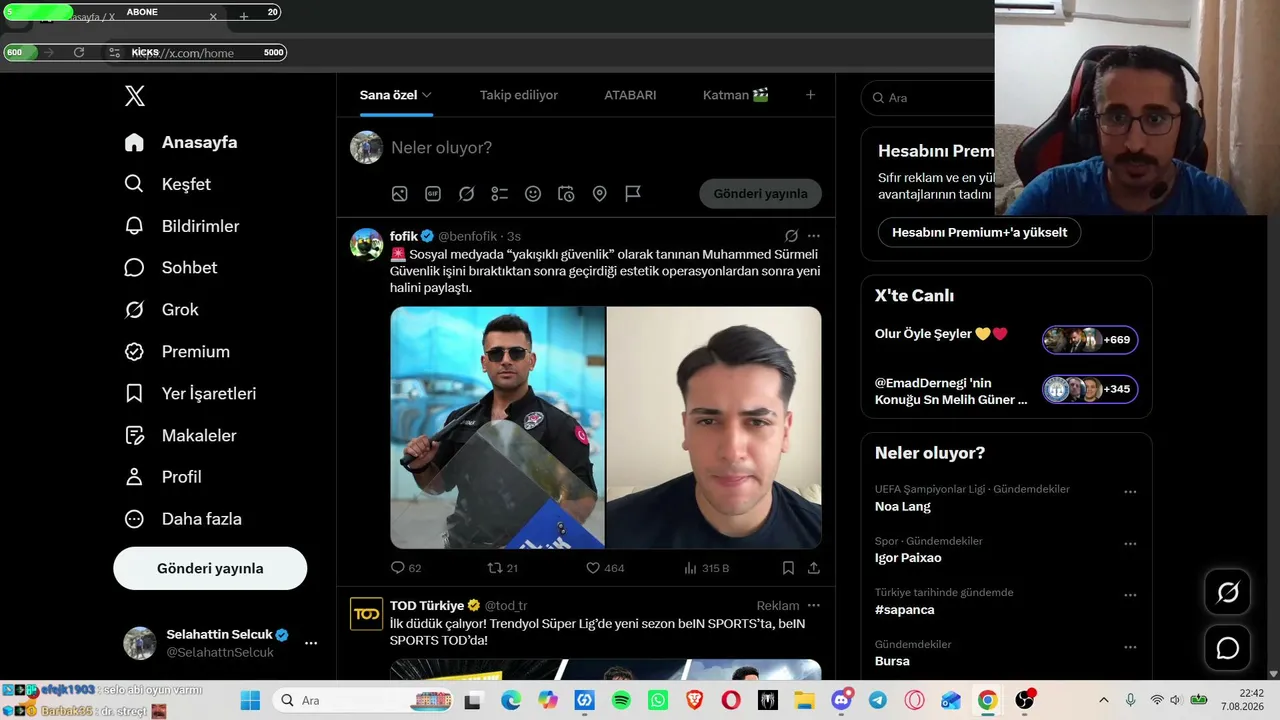Screen dimensions: 1280x720
Task: Open more options for Bursa trend
Action: pyautogui.click(x=1130, y=647)
